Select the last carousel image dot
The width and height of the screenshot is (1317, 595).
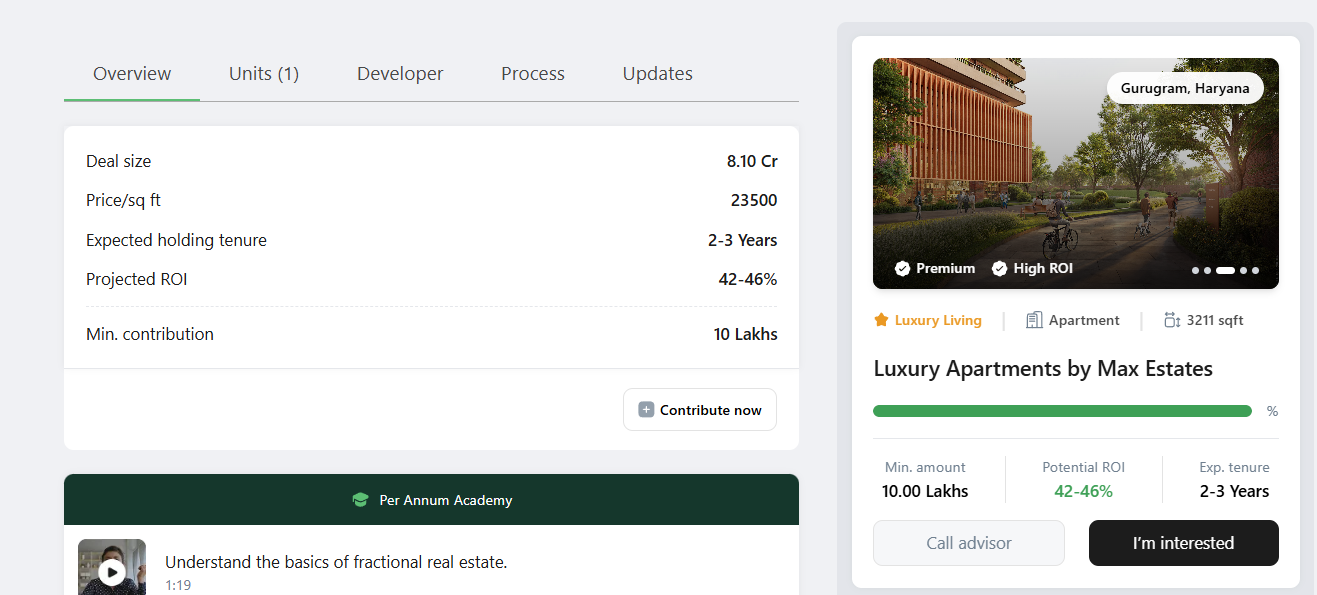1255,270
